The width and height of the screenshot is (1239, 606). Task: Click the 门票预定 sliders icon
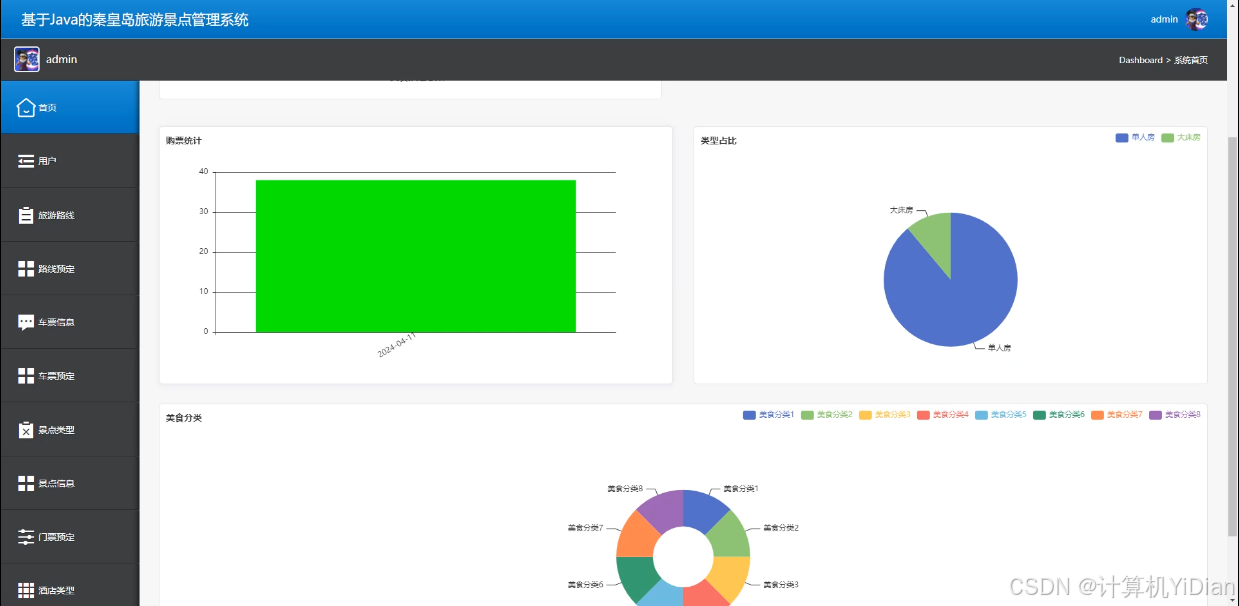(x=26, y=537)
